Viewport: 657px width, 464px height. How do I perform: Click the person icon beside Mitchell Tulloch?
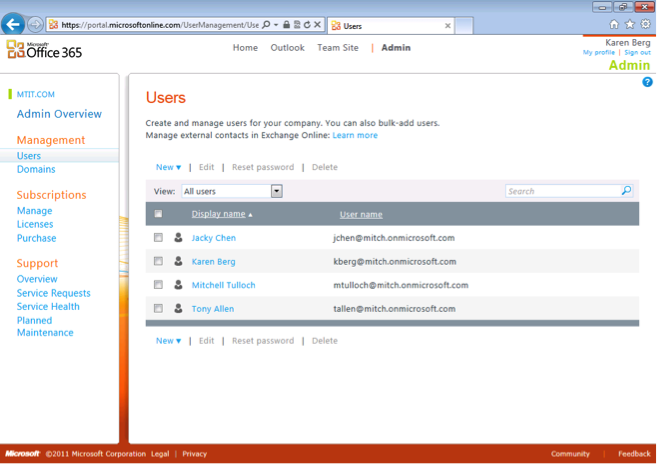(178, 285)
